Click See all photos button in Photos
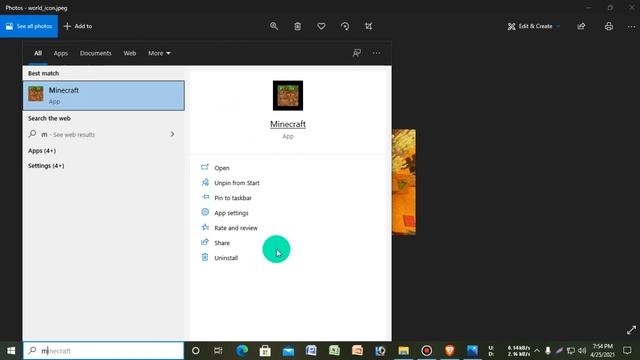This screenshot has width=640, height=360. pos(29,26)
